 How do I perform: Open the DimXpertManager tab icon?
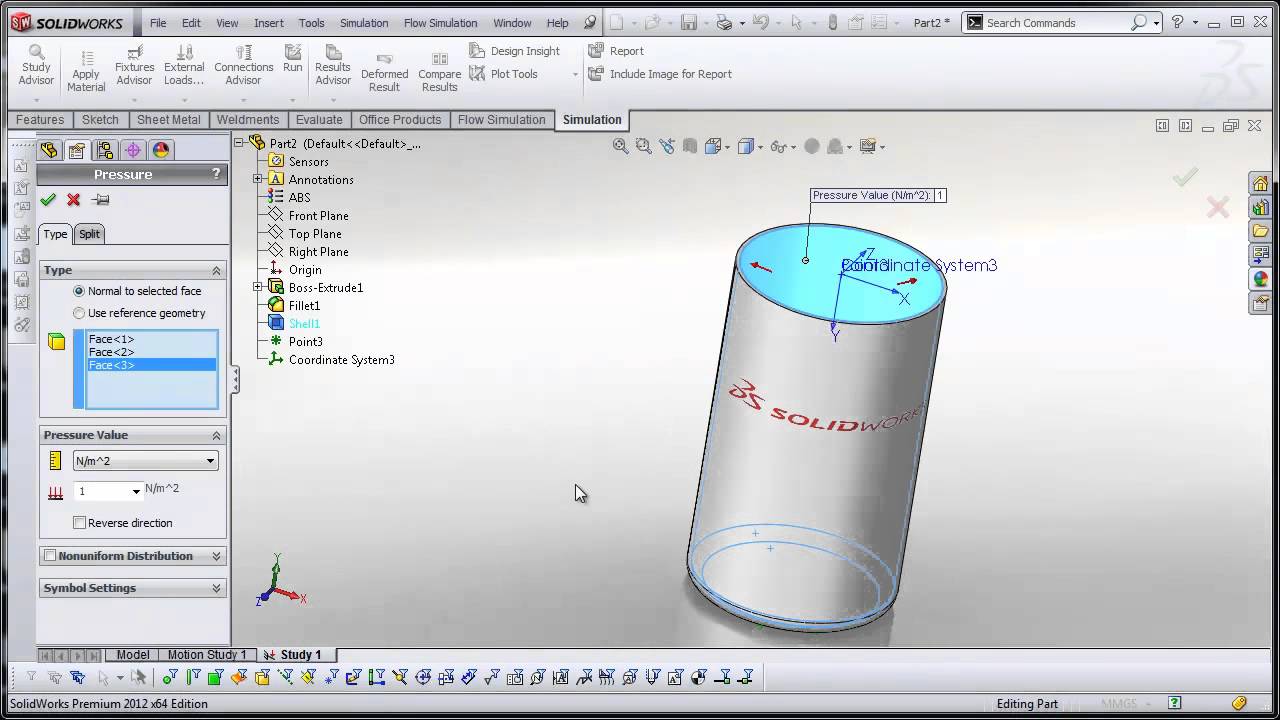(132, 150)
